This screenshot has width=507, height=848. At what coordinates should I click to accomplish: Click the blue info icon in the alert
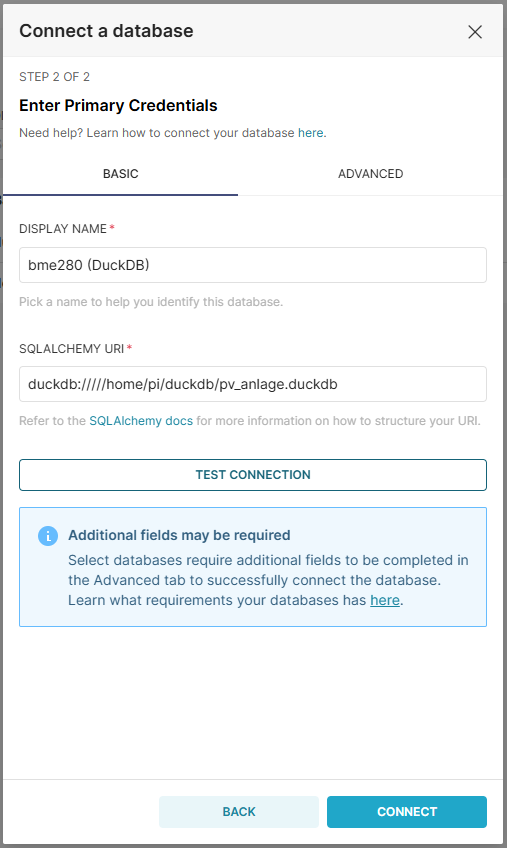tap(48, 536)
